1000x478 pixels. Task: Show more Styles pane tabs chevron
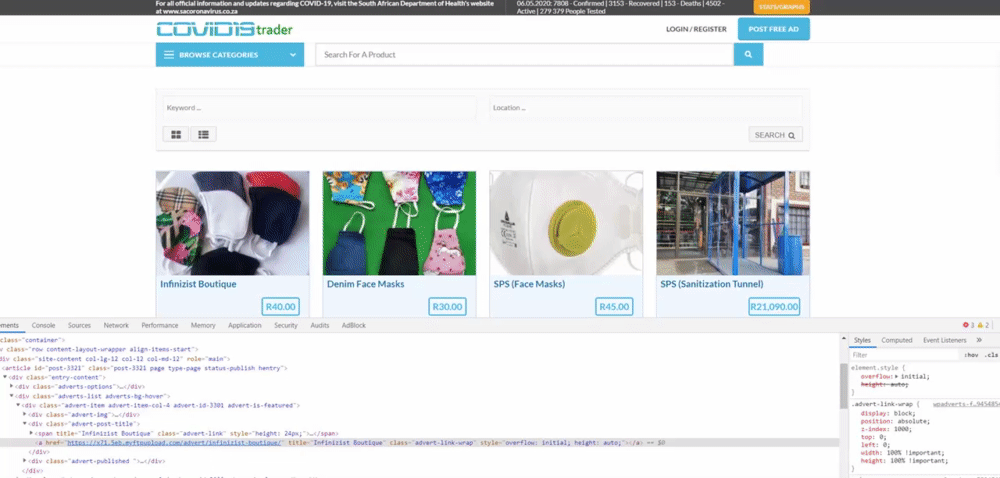pyautogui.click(x=979, y=340)
